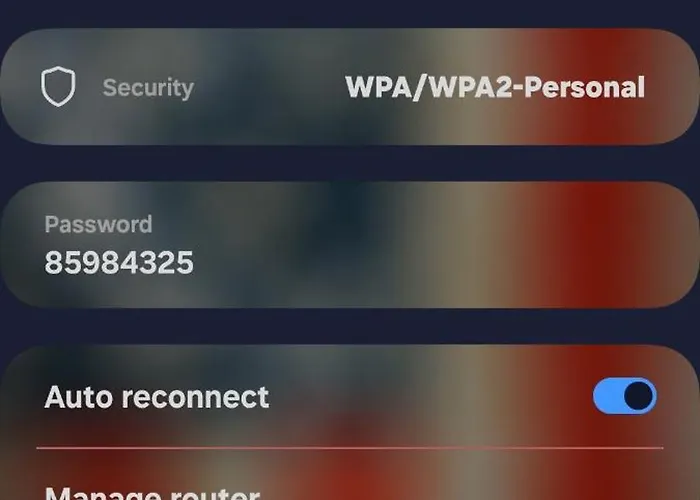Click the password value 85984325
Image resolution: width=700 pixels, height=500 pixels.
119,262
